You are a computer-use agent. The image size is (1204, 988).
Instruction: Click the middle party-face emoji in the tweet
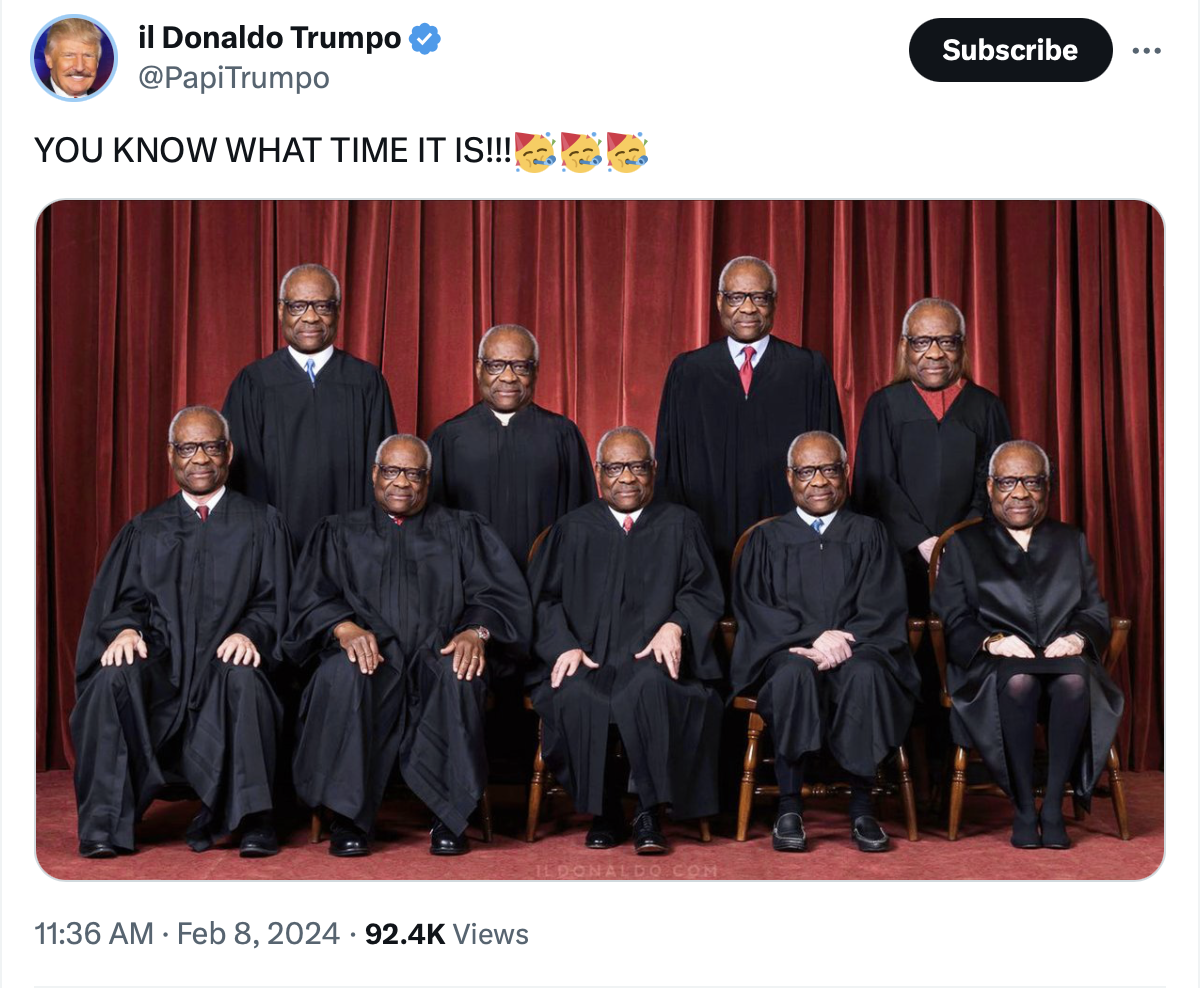581,150
